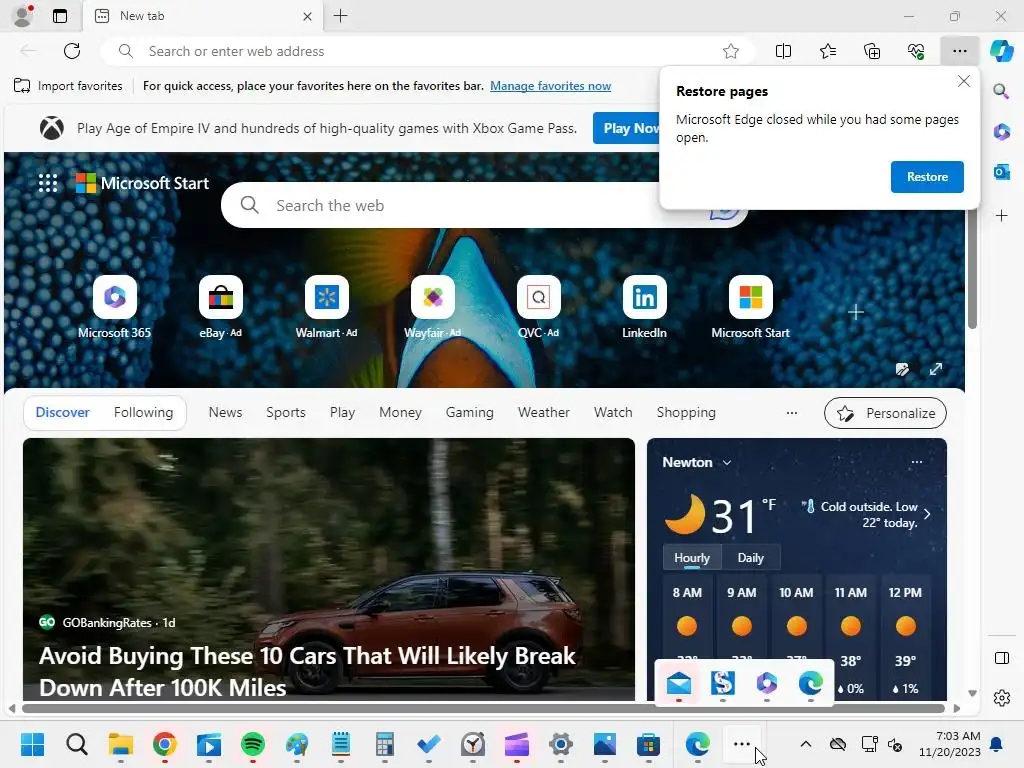Open the Microsoft Start app launcher grid
The width and height of the screenshot is (1024, 768).
click(x=48, y=183)
